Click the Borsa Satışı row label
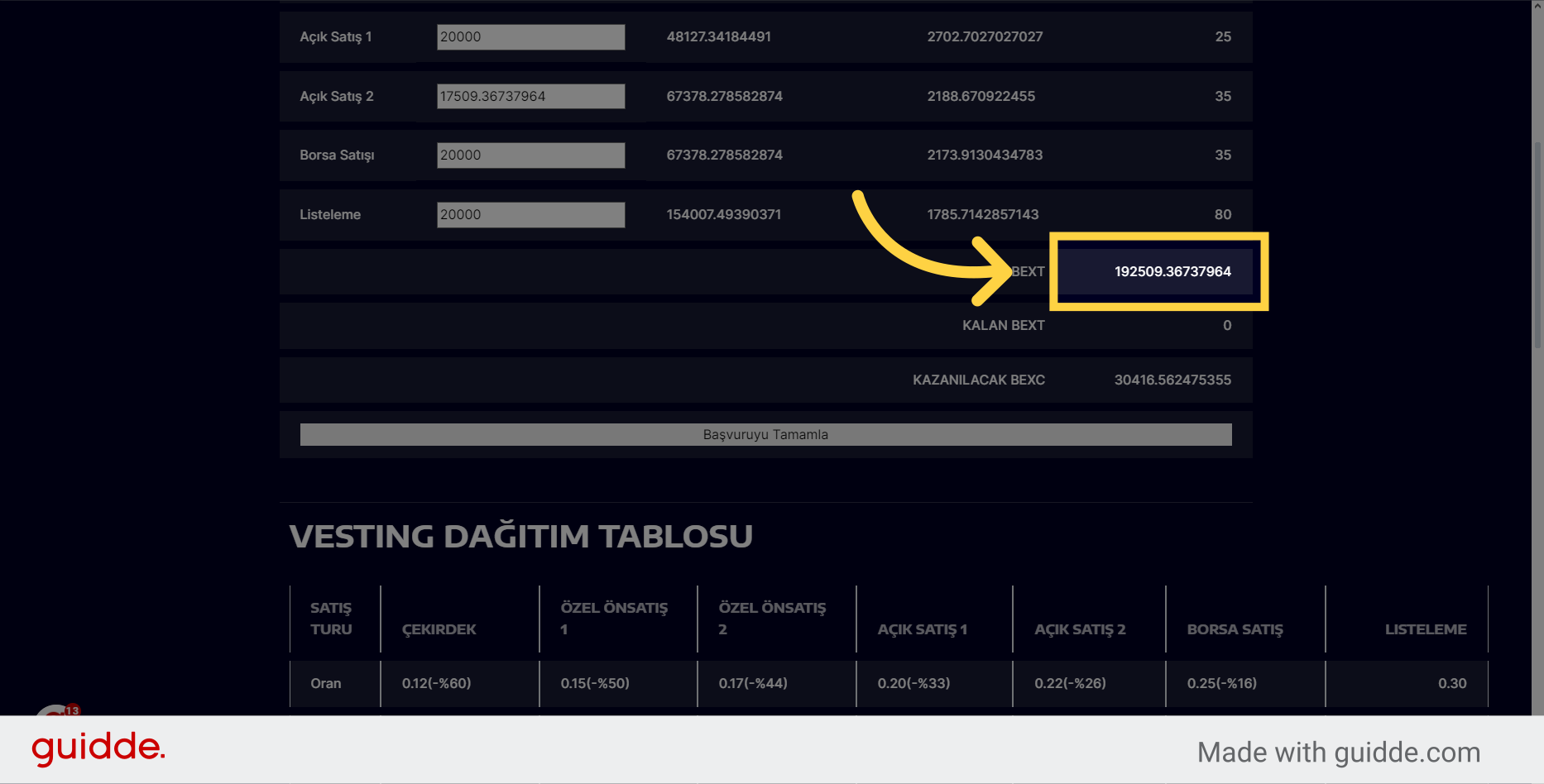This screenshot has height=784, width=1544. point(337,155)
